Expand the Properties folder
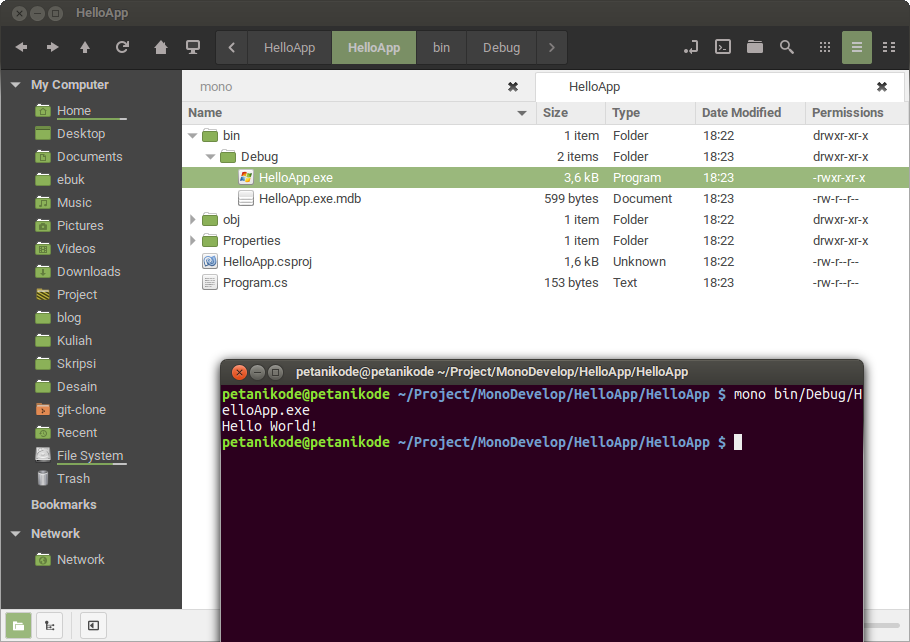Viewport: 910px width, 642px height. 192,240
